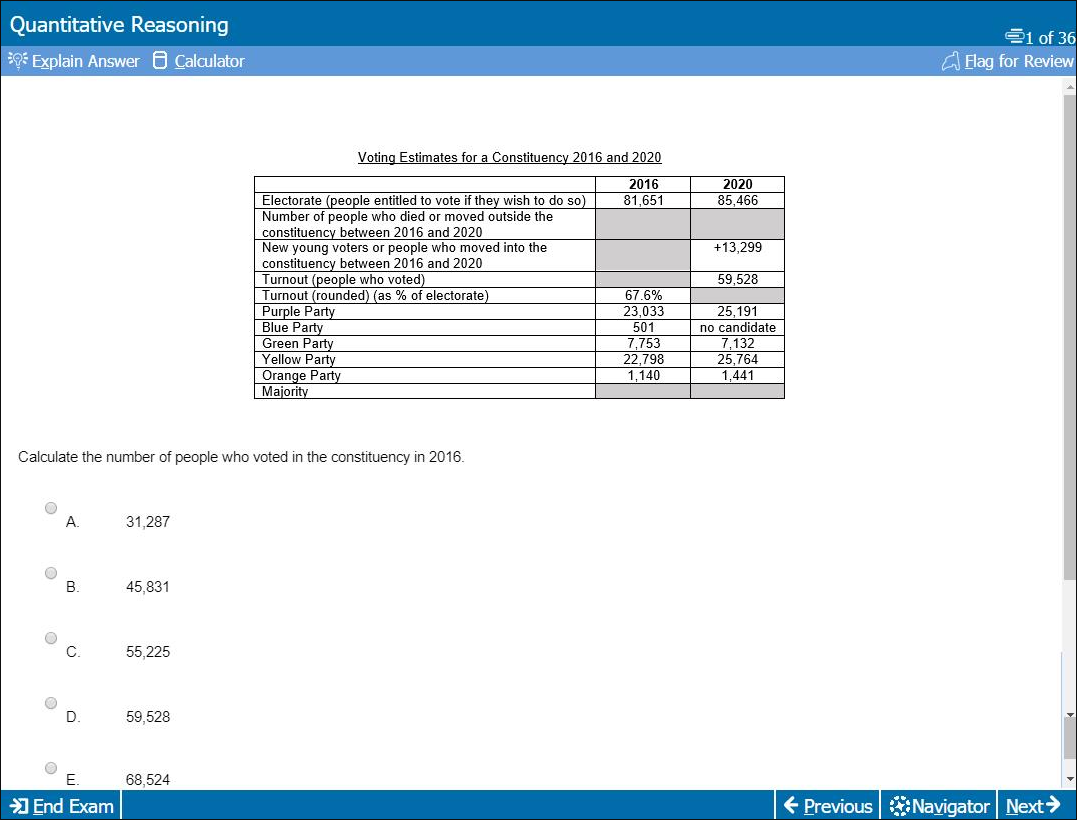Screen dimensions: 1077x820
Task: Click the question text about 2016 voters
Action: (241, 457)
